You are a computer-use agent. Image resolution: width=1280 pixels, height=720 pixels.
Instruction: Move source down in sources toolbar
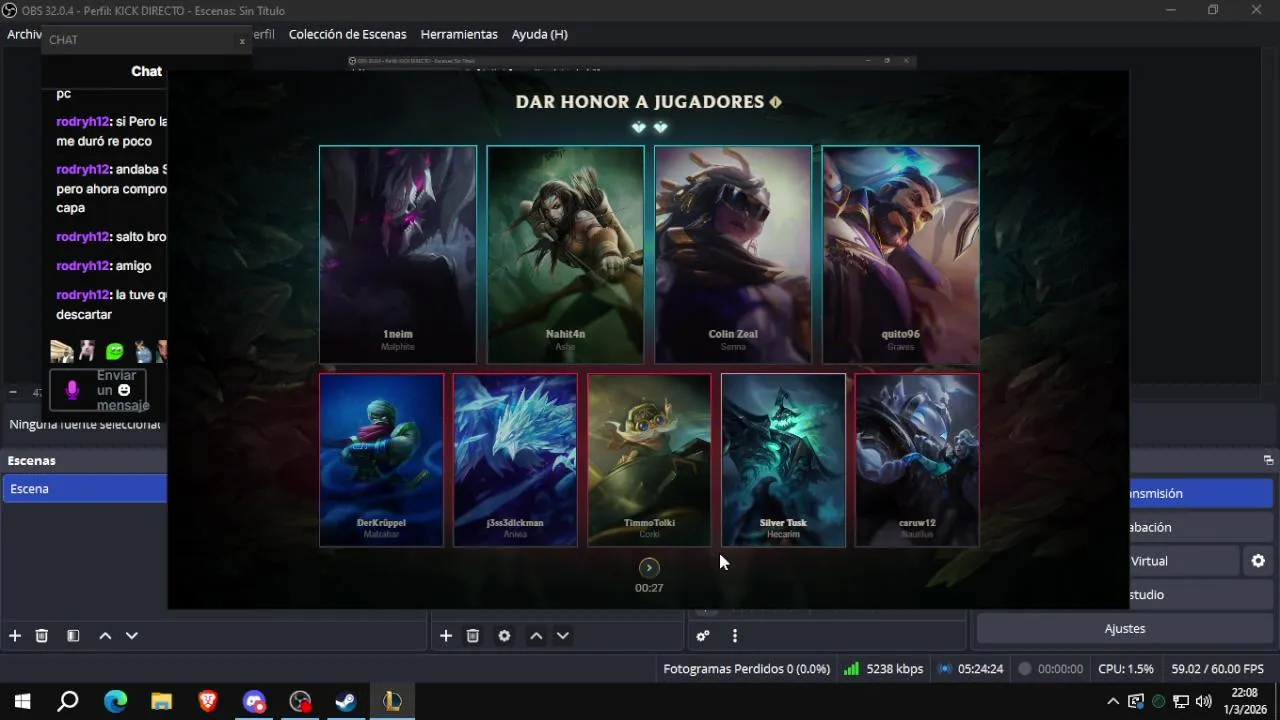click(563, 636)
